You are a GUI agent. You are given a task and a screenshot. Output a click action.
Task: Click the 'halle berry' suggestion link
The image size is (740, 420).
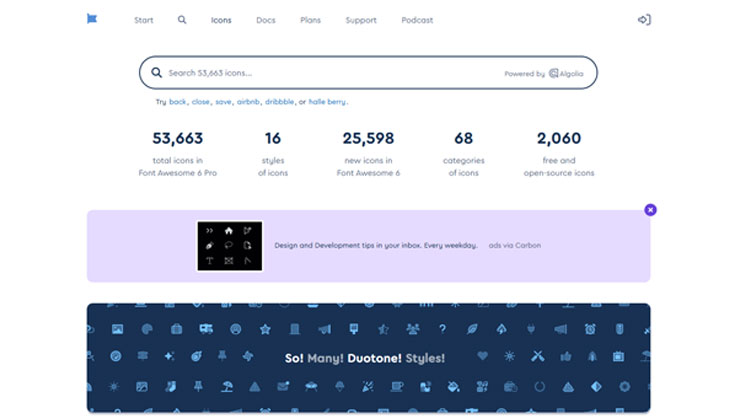tap(328, 102)
